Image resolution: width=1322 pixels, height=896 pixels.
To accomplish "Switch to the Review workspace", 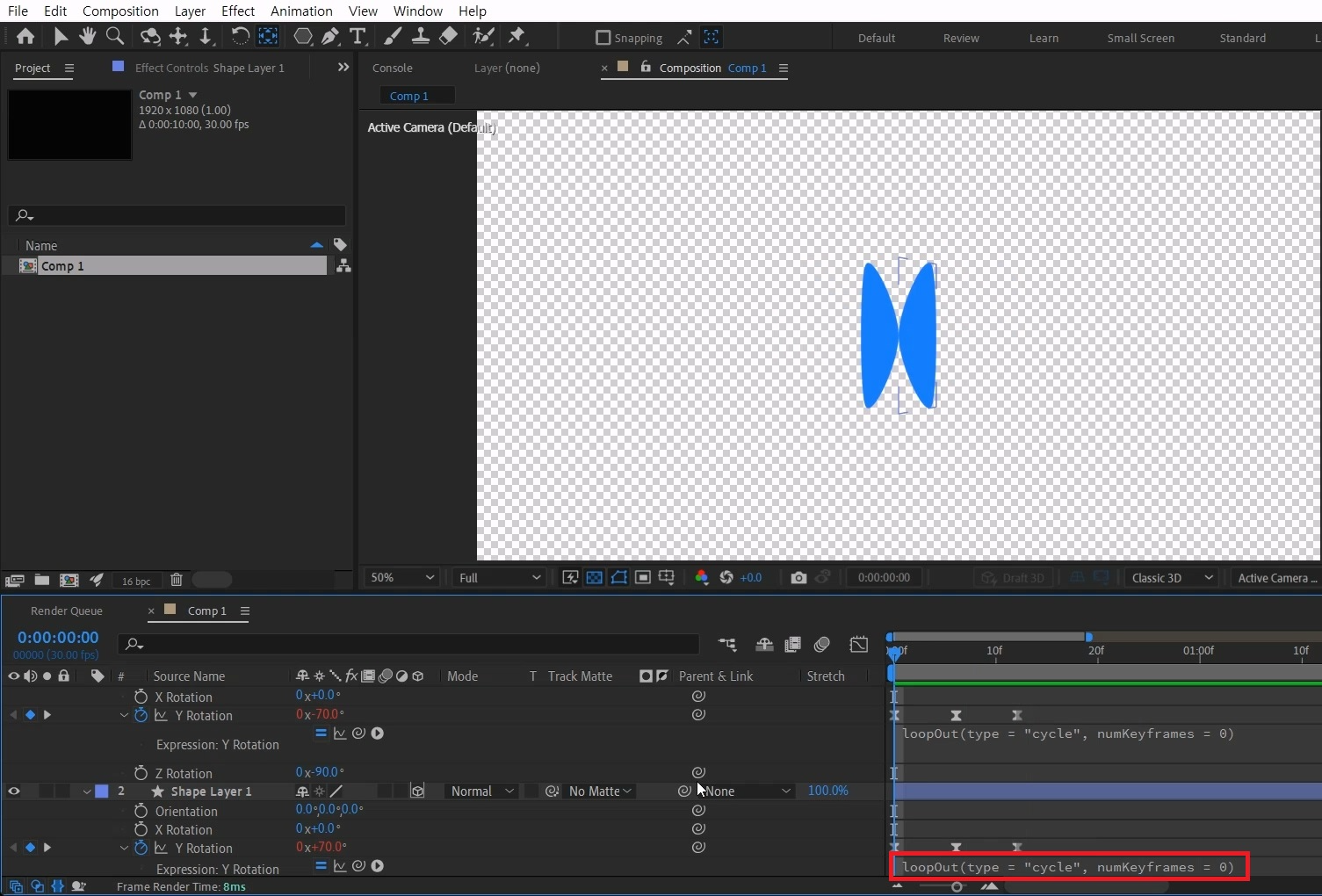I will point(961,38).
